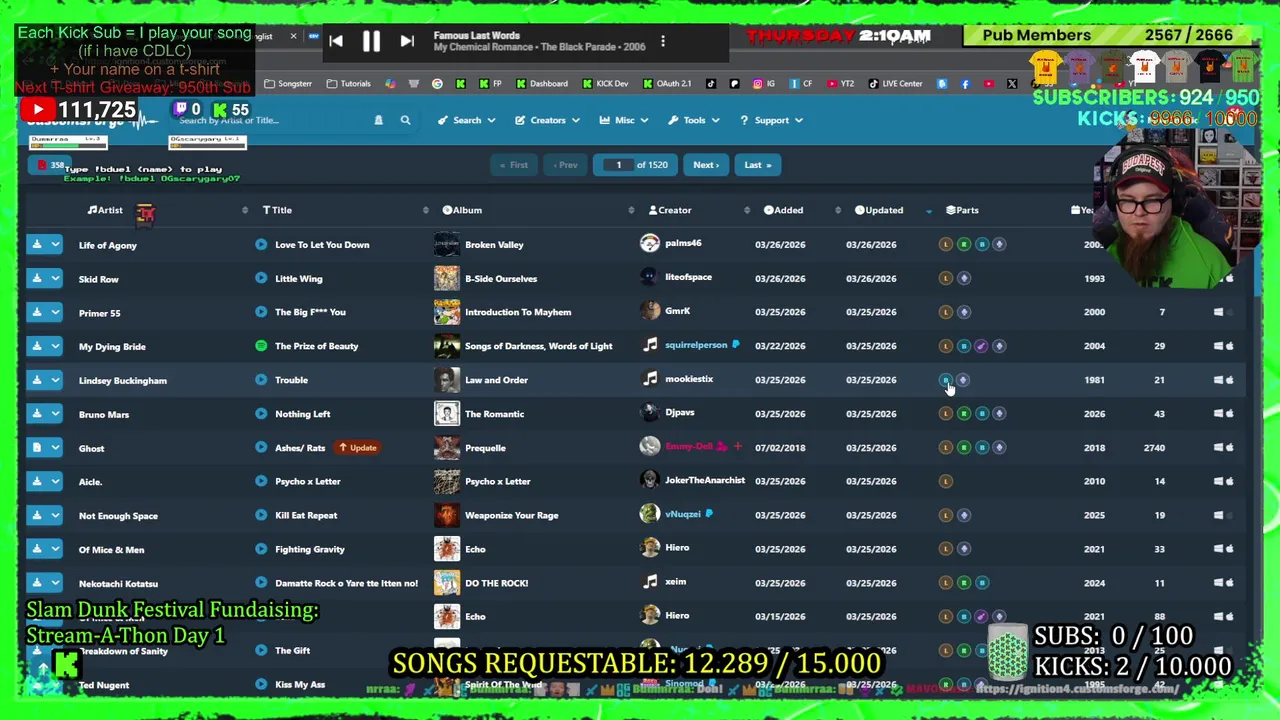Expand download options for Skid Row
Viewport: 1280px width, 720px height.
[55, 279]
